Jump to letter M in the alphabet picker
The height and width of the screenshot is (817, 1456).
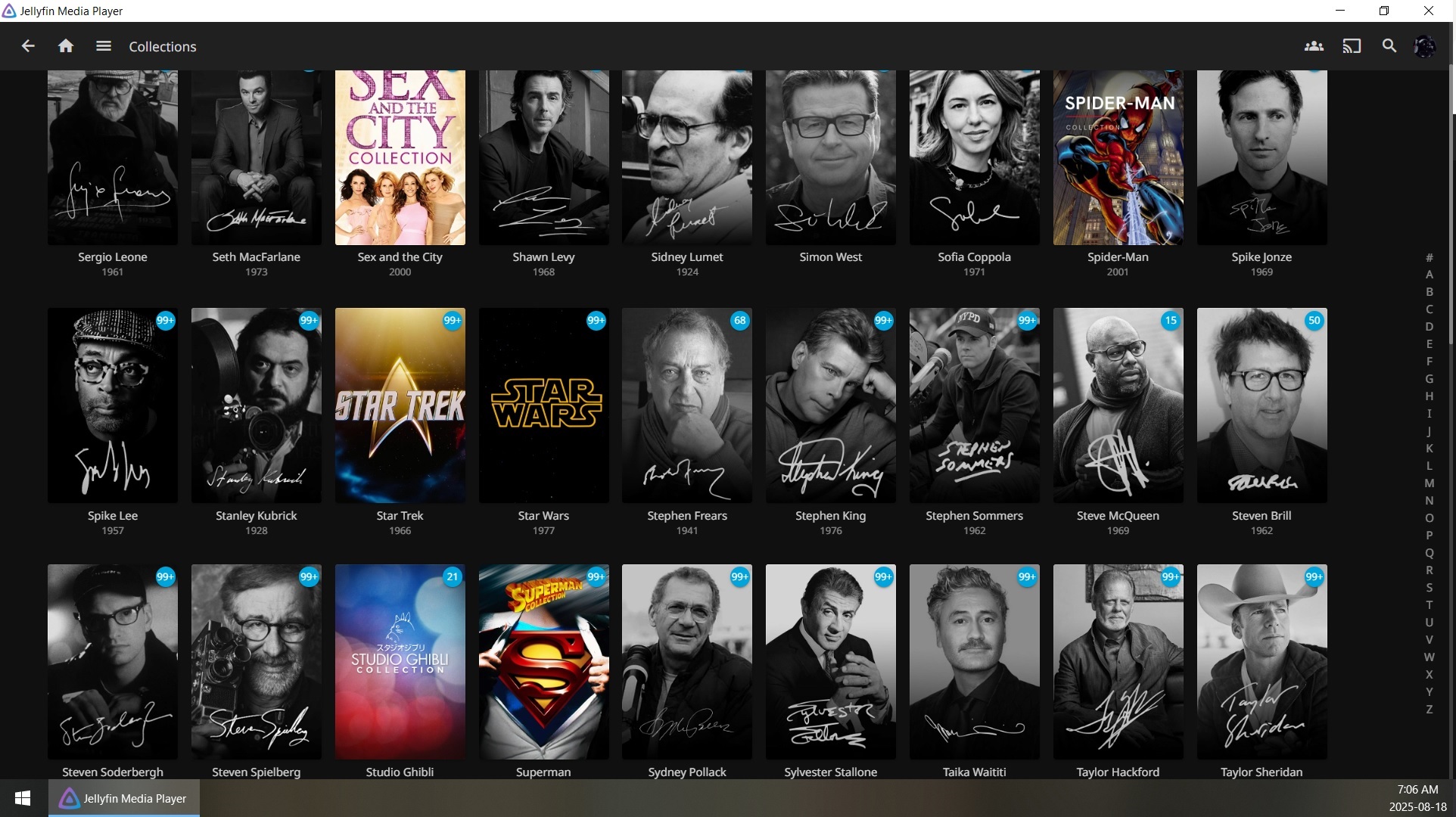pos(1429,483)
